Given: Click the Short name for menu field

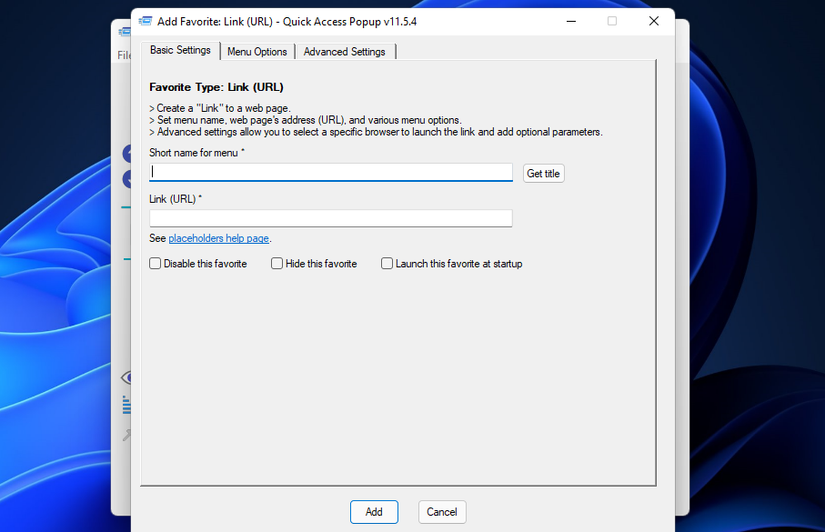Looking at the screenshot, I should [x=330, y=172].
